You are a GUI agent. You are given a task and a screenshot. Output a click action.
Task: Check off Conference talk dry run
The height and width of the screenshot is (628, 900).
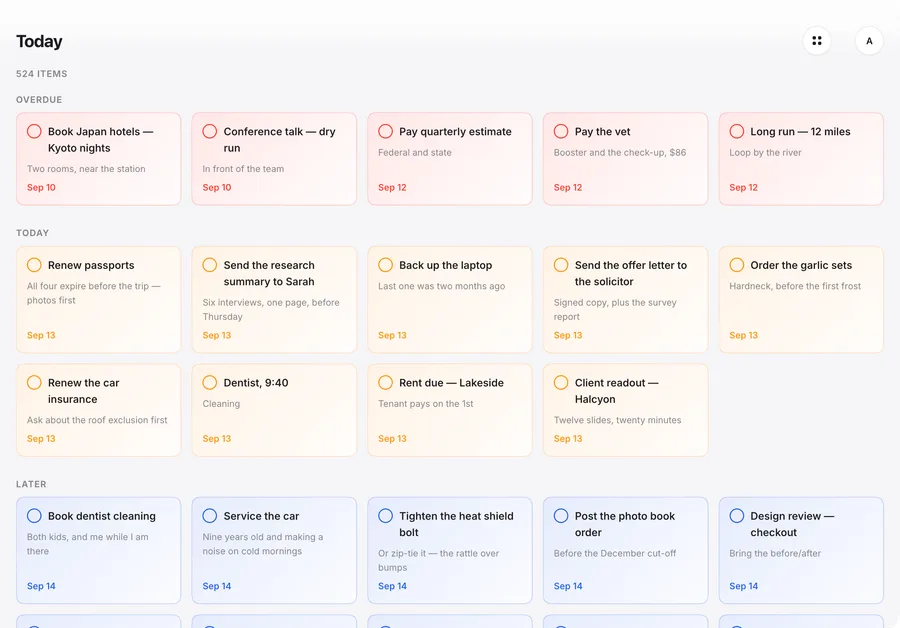tap(210, 131)
